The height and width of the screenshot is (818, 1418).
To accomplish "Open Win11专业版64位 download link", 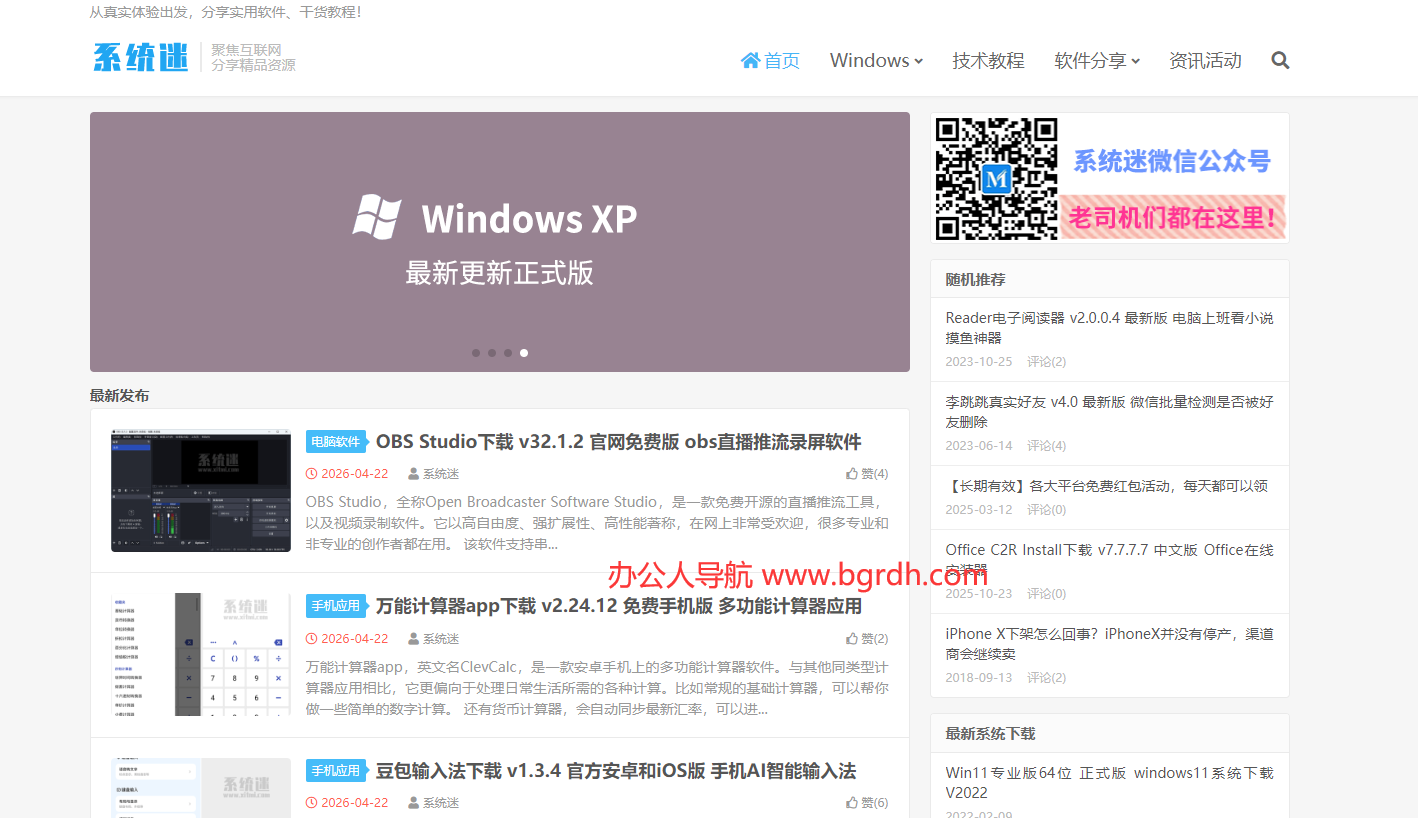I will click(x=1109, y=783).
